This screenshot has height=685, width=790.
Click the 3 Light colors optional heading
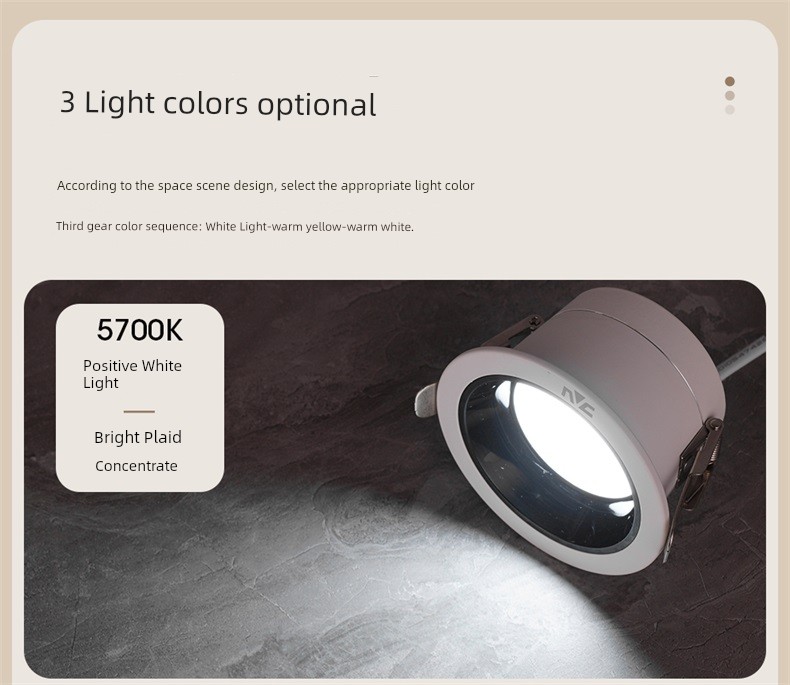[x=218, y=103]
